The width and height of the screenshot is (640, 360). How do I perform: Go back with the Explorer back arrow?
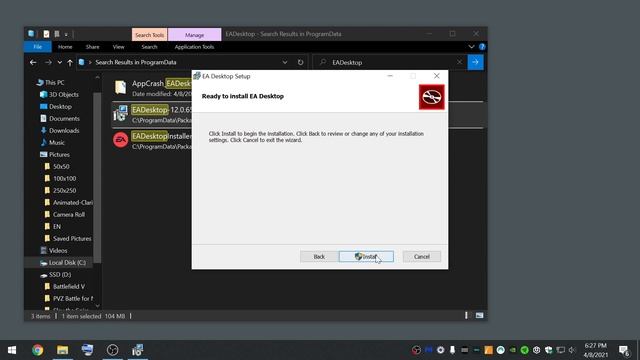pyautogui.click(x=33, y=62)
